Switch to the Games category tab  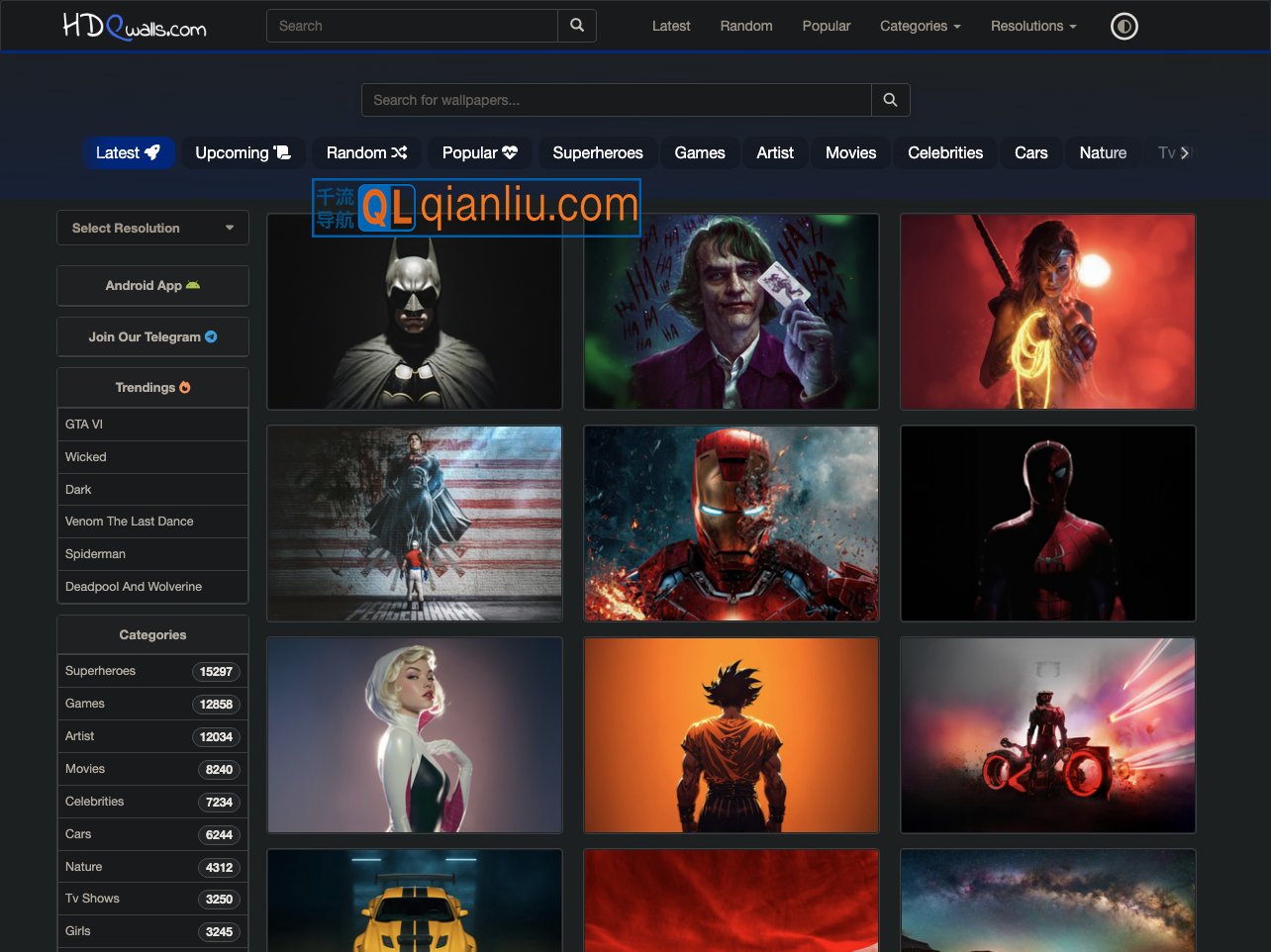[699, 152]
